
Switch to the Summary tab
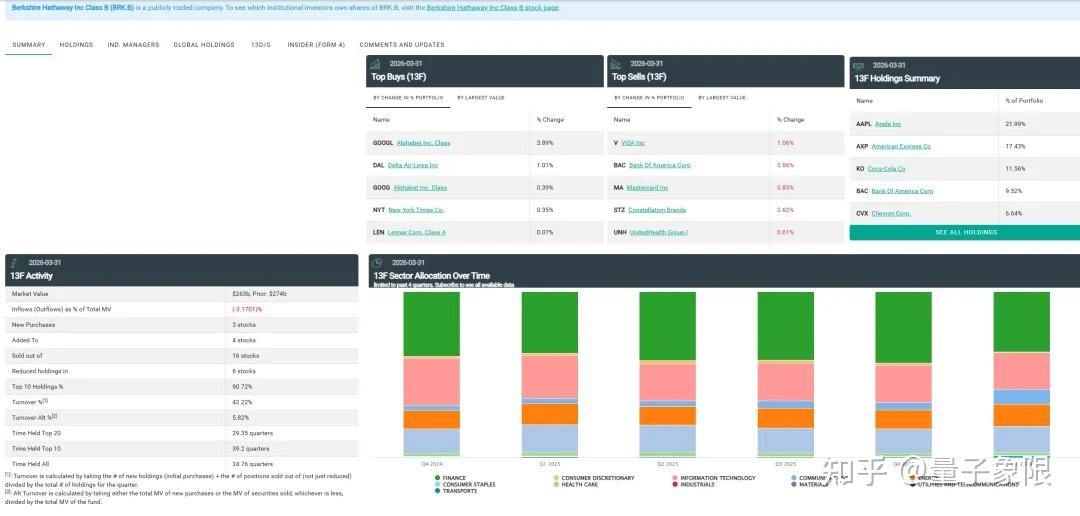29,45
